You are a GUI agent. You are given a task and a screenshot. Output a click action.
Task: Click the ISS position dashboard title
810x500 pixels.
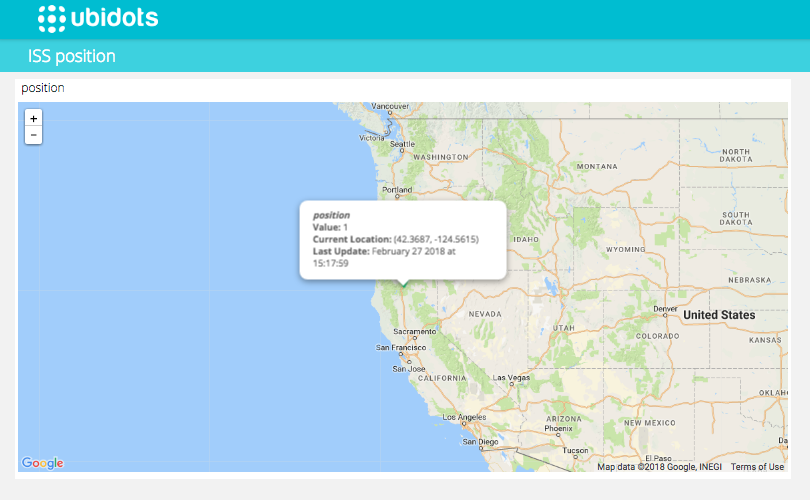tap(72, 56)
